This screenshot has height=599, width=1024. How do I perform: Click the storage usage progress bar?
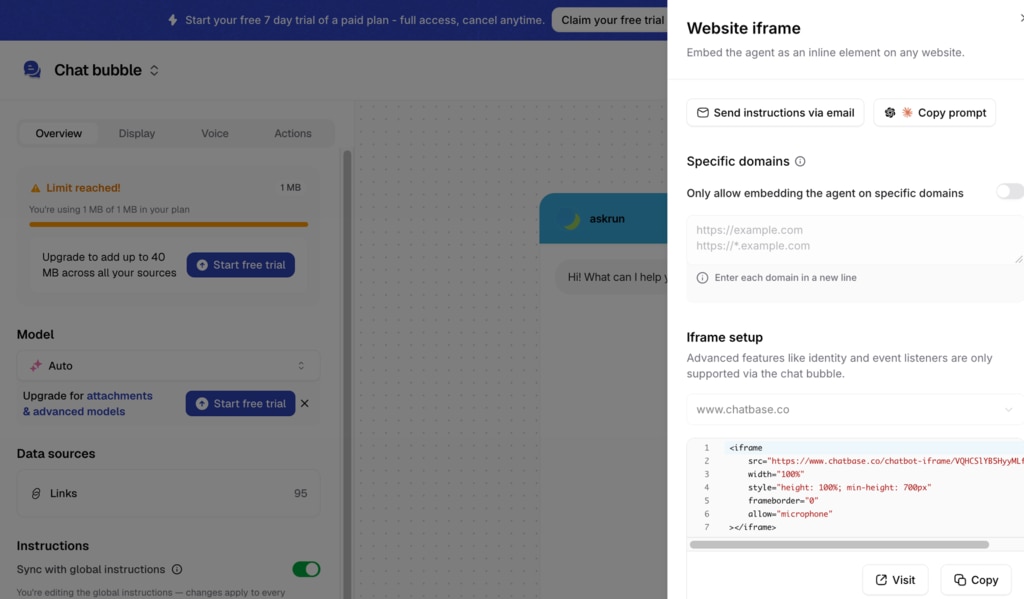pyautogui.click(x=168, y=225)
